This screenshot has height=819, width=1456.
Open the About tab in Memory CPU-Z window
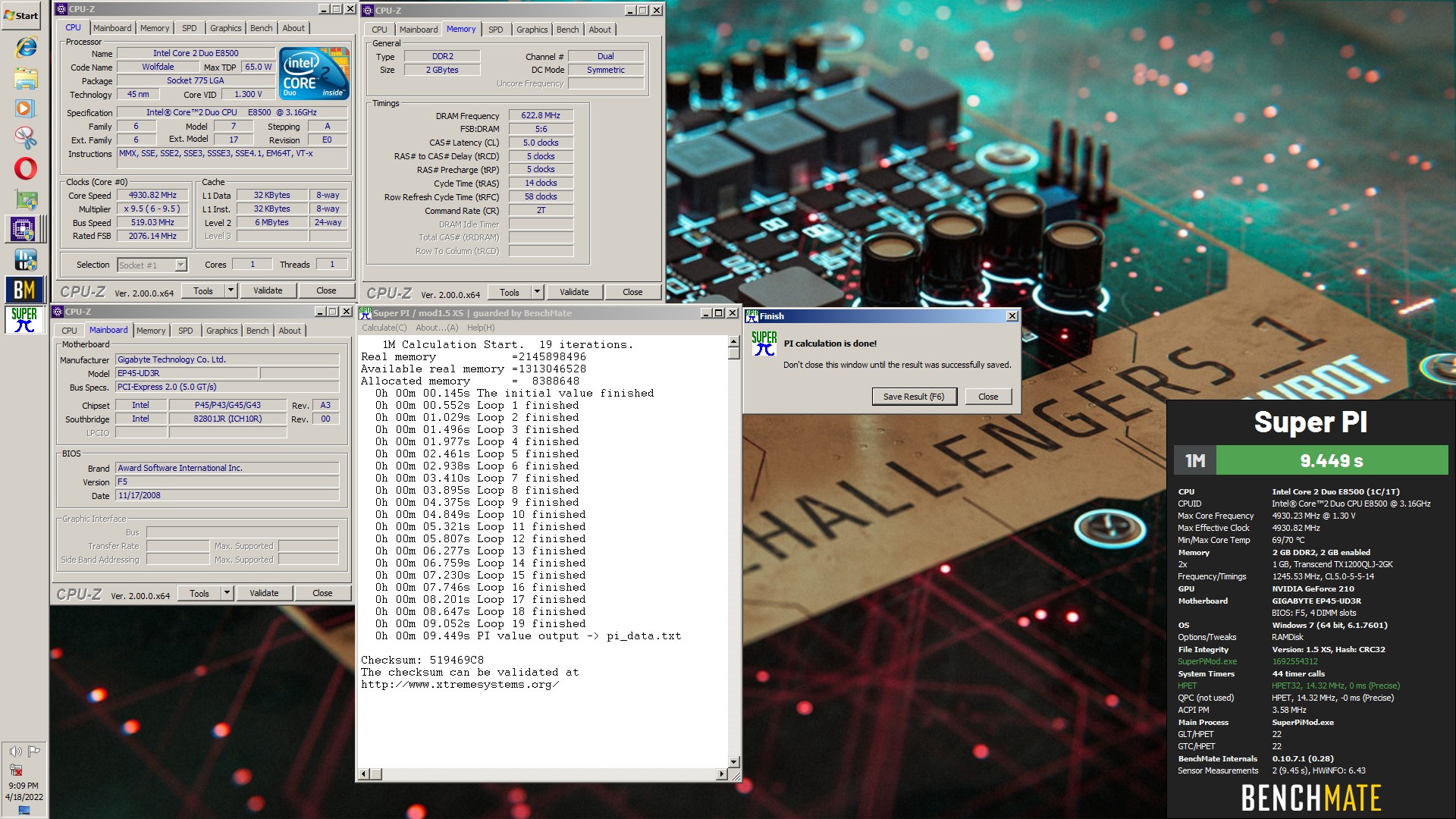600,30
